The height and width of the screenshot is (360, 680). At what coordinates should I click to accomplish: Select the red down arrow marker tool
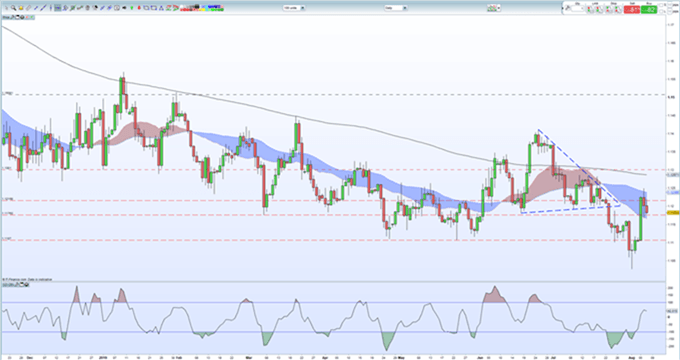pyautogui.click(x=139, y=8)
